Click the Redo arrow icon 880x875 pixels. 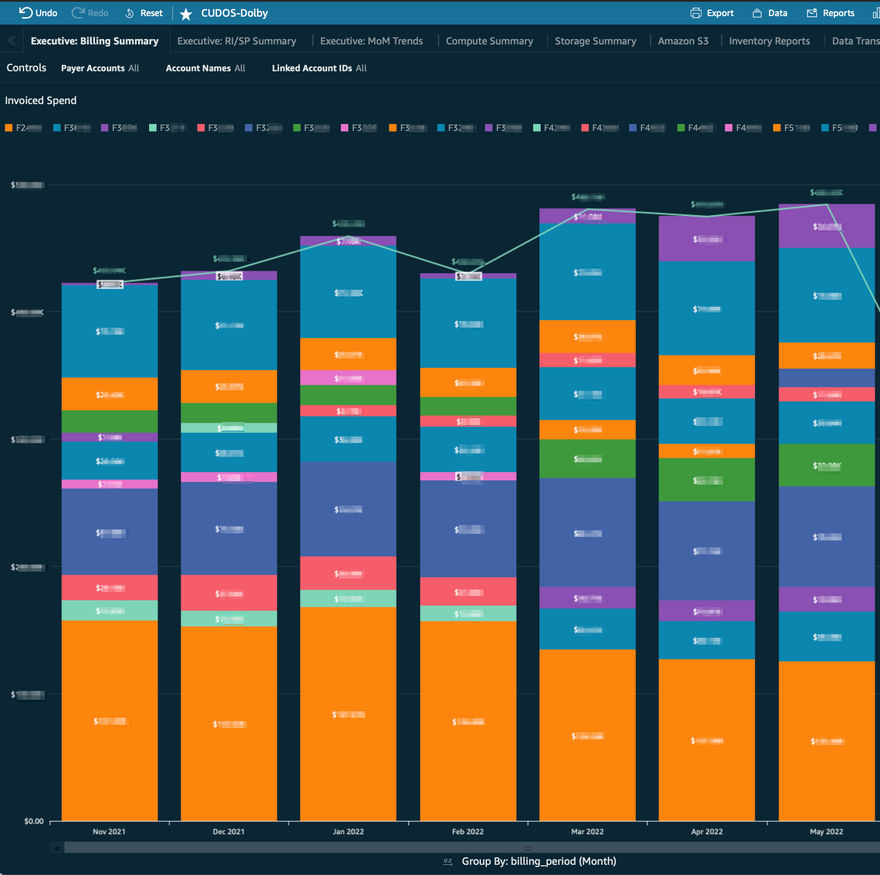(x=79, y=13)
